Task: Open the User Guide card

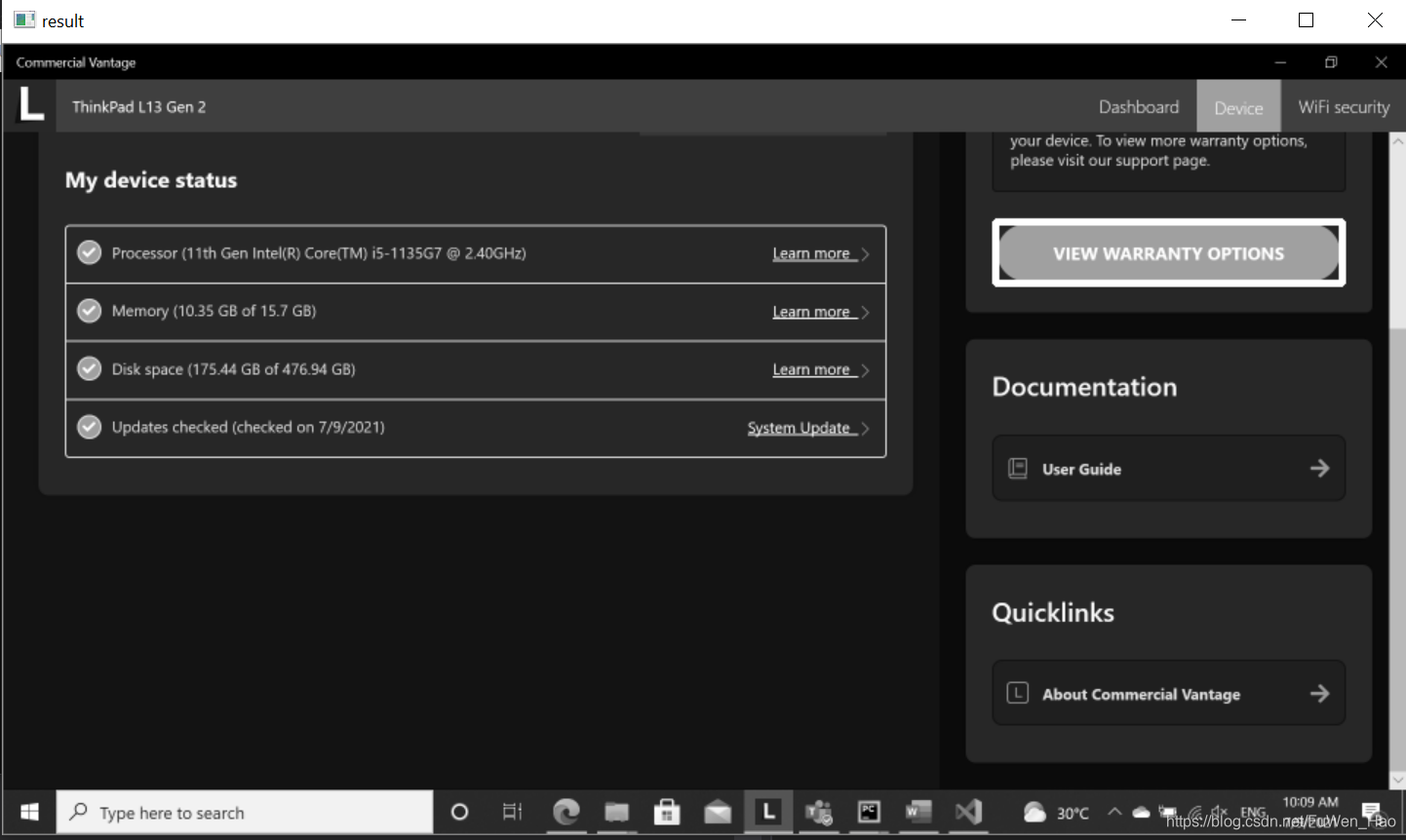Action: coord(1168,469)
